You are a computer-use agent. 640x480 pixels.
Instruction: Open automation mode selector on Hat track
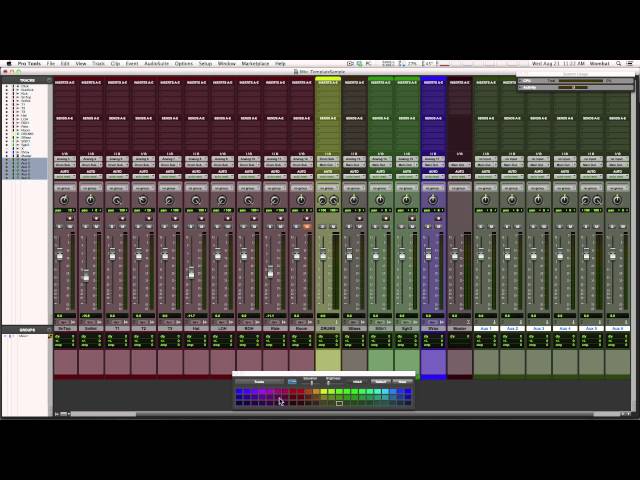(x=196, y=177)
